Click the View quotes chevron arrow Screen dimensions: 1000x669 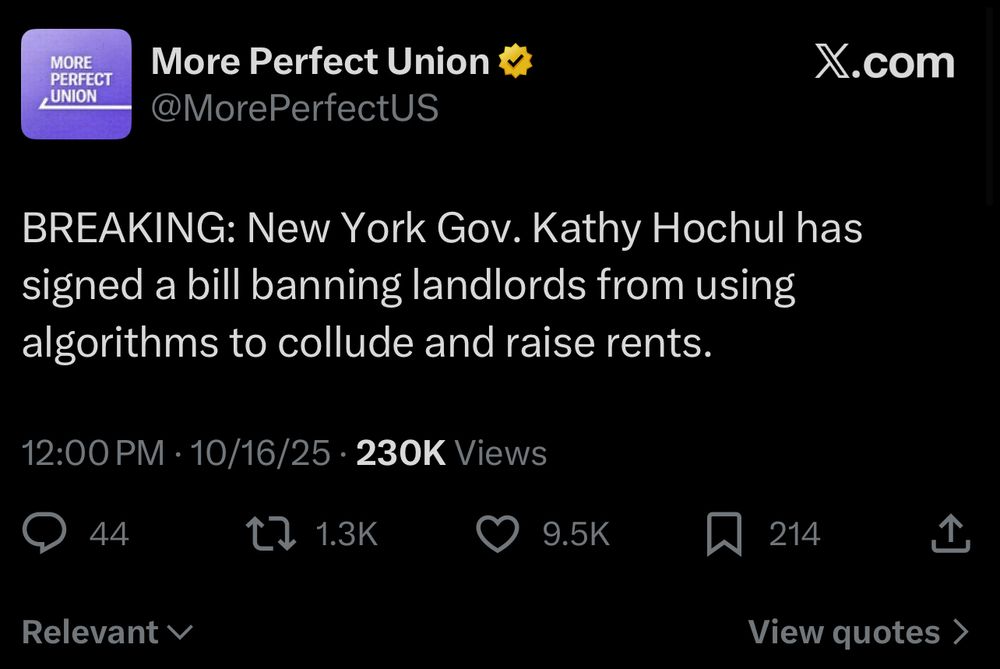(962, 632)
